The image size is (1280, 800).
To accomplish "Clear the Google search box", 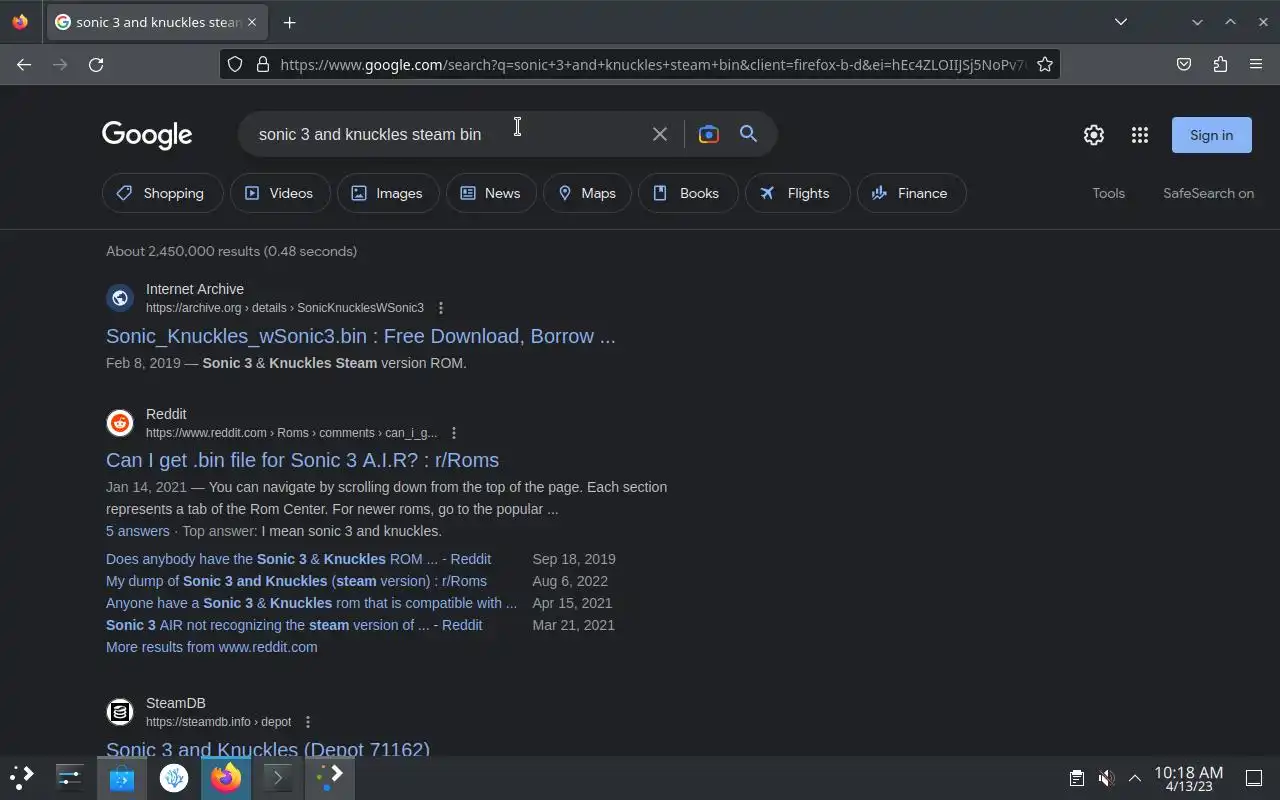I will coord(659,134).
